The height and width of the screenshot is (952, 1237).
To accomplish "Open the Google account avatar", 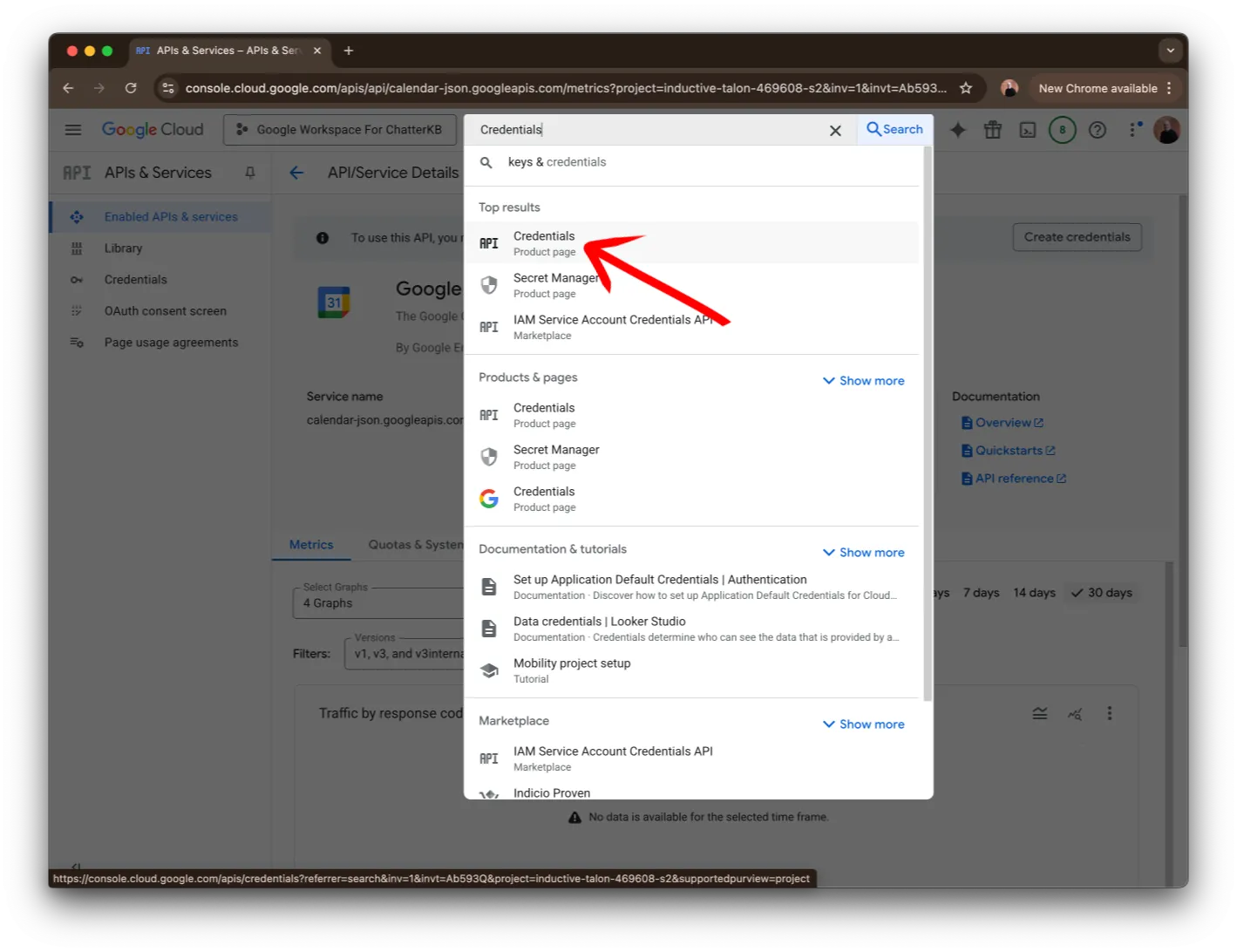I will tap(1166, 130).
